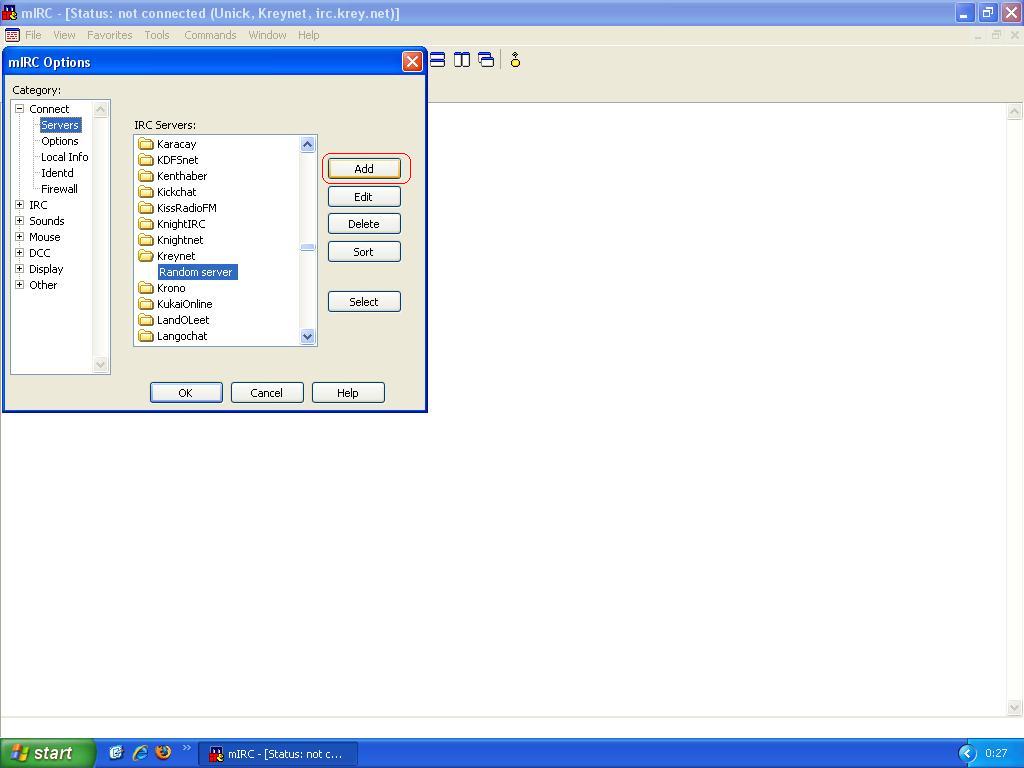Expand more quick launch items chevron
The height and width of the screenshot is (768, 1024).
186,748
